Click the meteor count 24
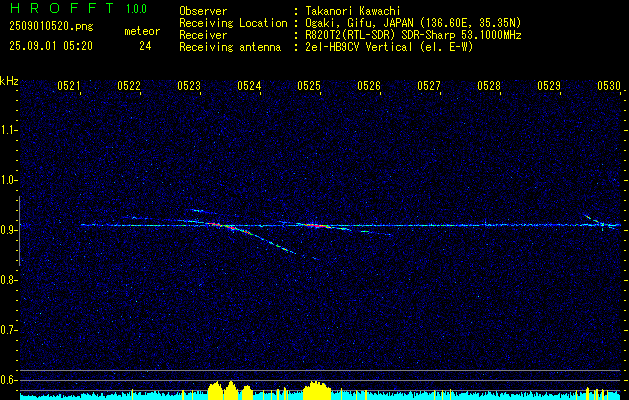 [x=145, y=46]
